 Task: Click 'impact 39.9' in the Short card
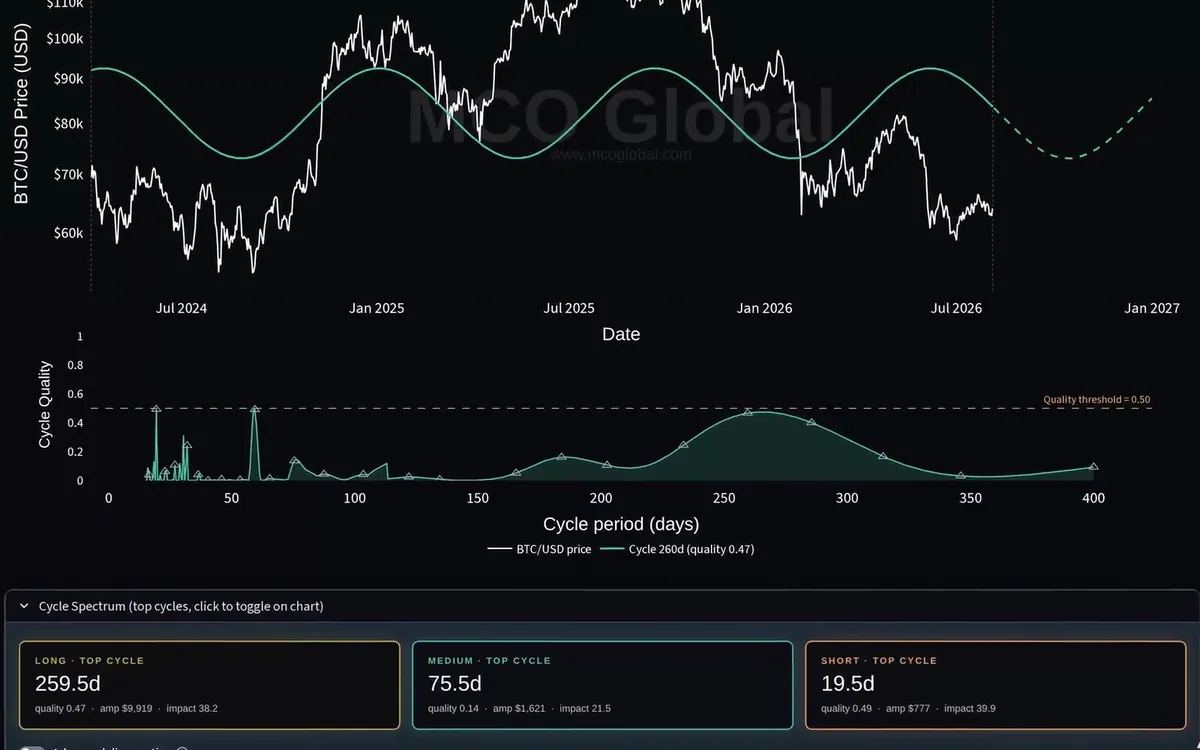970,708
